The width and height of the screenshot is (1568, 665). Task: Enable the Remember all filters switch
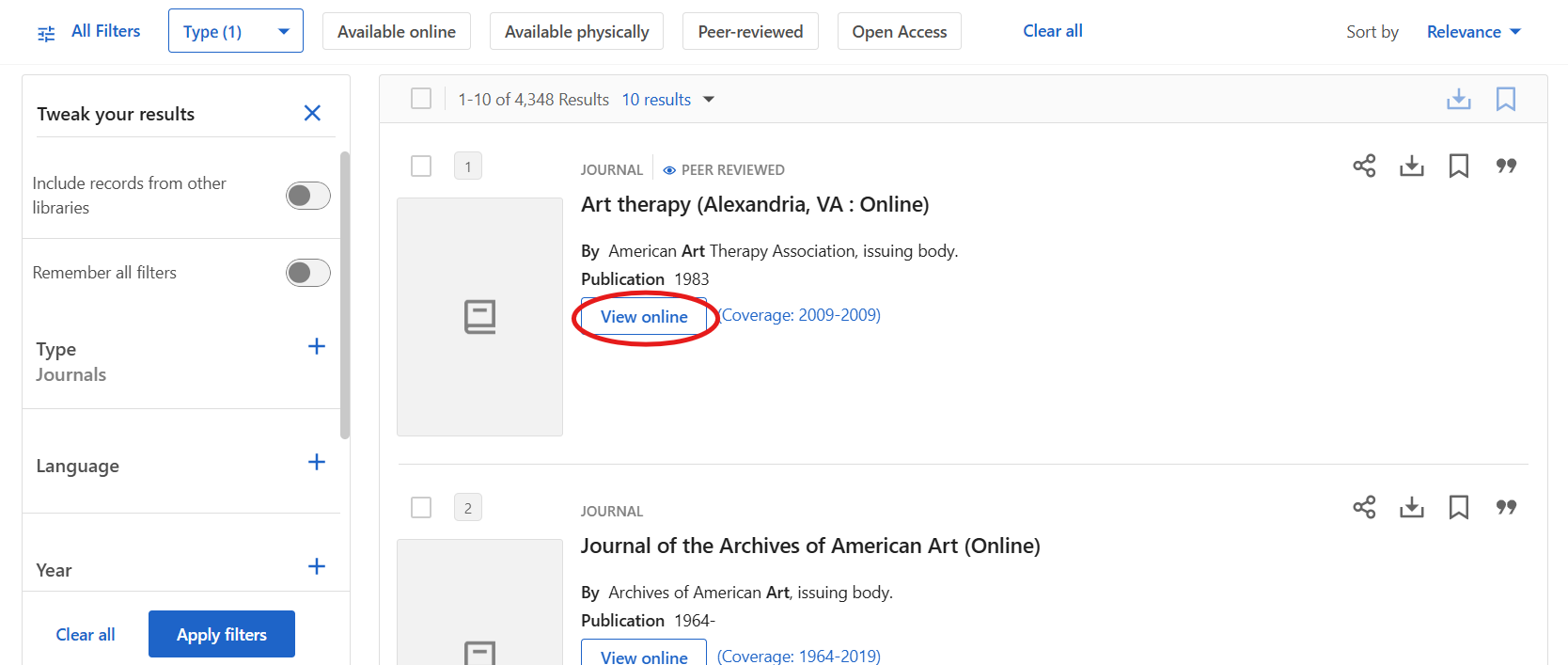click(x=307, y=273)
